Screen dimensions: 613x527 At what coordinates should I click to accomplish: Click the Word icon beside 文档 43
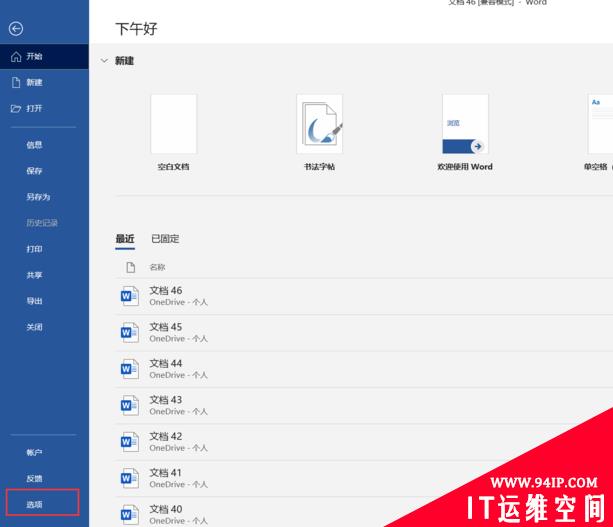129,405
